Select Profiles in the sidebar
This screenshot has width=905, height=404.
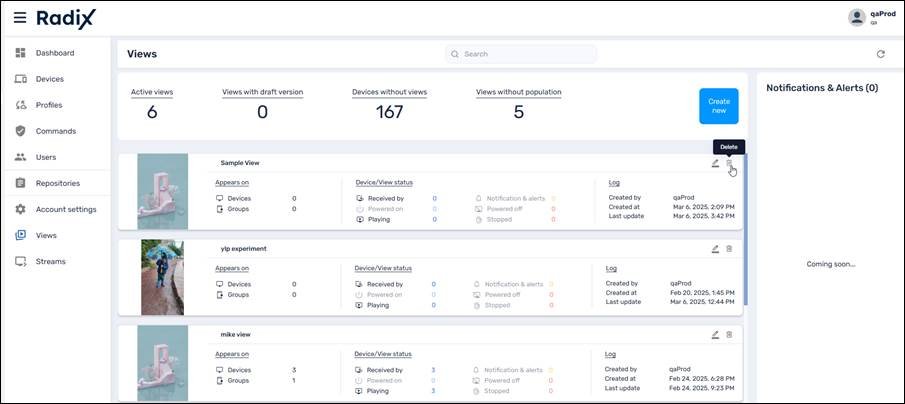[x=48, y=105]
